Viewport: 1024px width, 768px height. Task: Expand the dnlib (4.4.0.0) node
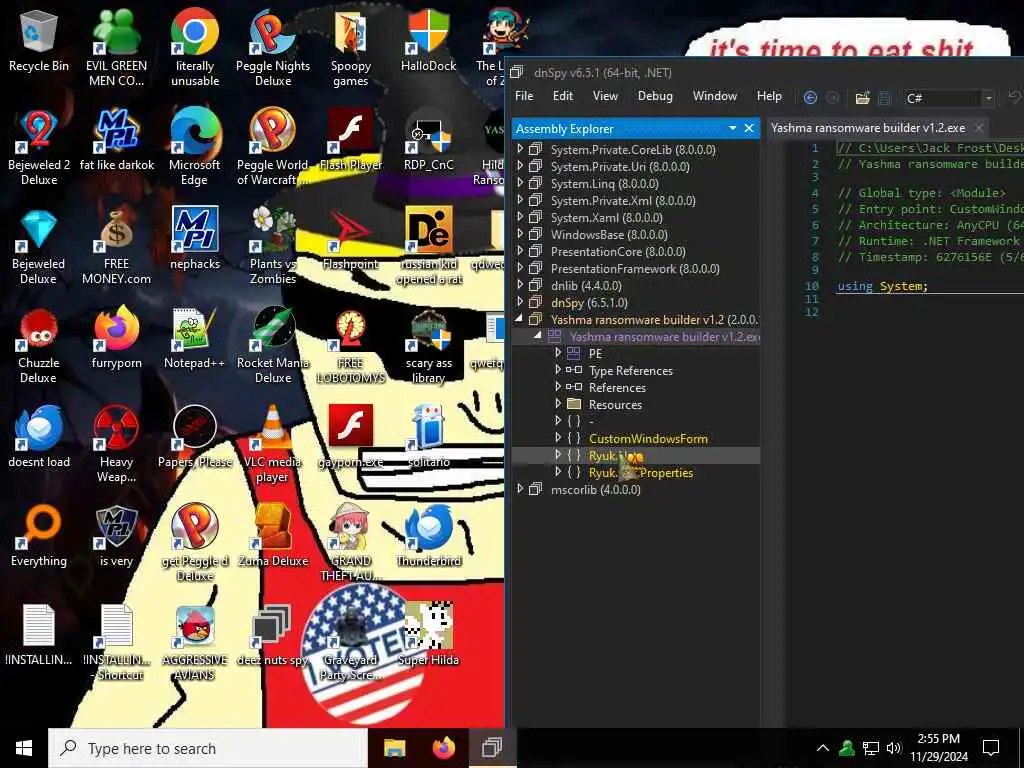point(520,285)
